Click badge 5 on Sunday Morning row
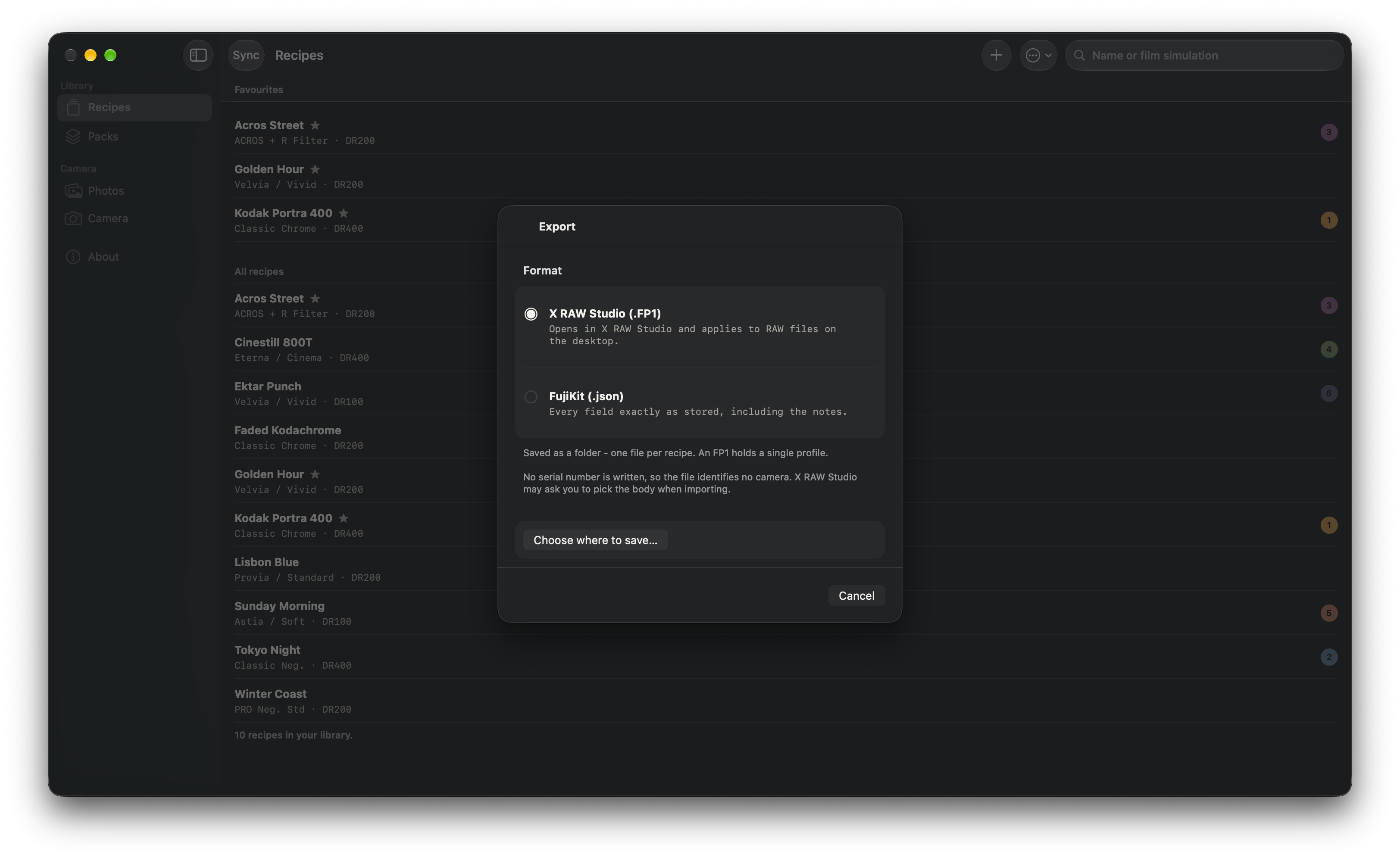1400x860 pixels. 1328,613
